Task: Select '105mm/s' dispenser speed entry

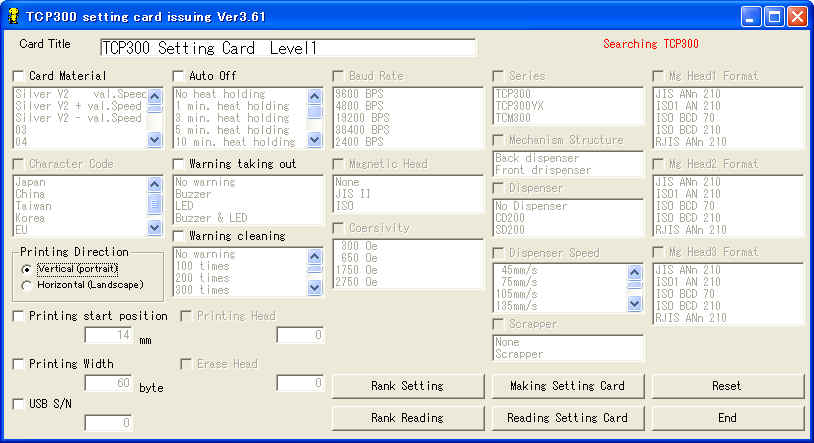Action: [517, 294]
